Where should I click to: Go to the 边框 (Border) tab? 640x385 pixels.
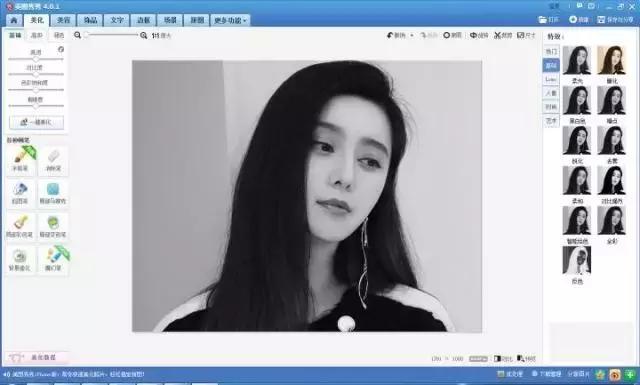click(143, 20)
